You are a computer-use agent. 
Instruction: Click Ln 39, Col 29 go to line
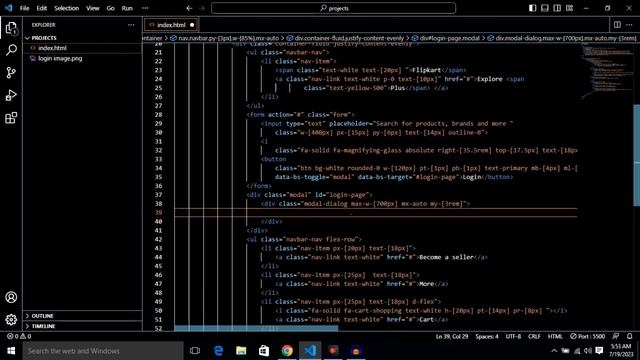click(452, 336)
